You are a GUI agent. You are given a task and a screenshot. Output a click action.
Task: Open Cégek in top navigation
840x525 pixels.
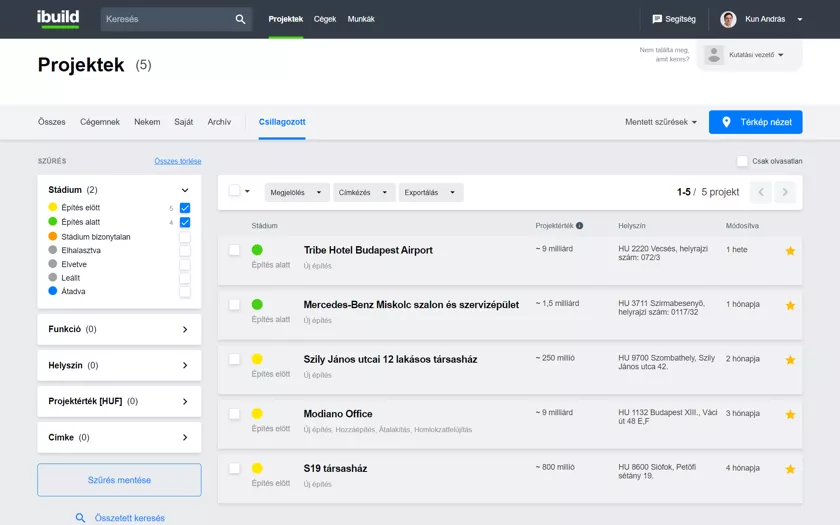(x=325, y=19)
